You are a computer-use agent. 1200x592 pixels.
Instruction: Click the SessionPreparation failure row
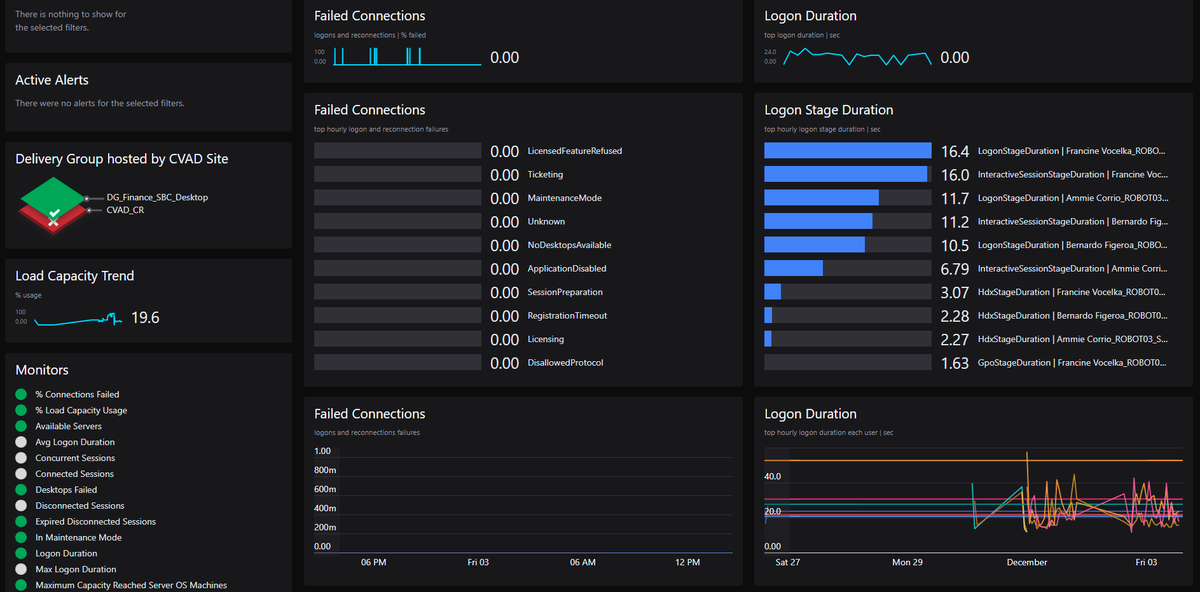[459, 292]
